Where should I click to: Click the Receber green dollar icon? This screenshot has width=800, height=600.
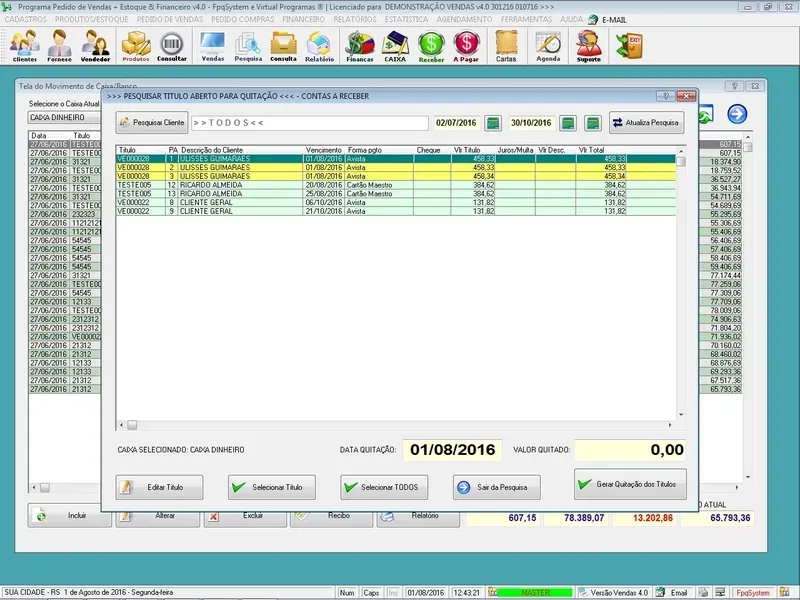(431, 45)
